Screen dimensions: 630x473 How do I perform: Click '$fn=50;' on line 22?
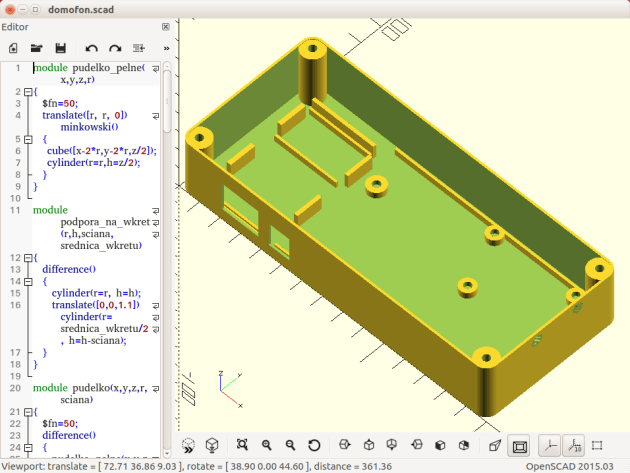pyautogui.click(x=60, y=424)
